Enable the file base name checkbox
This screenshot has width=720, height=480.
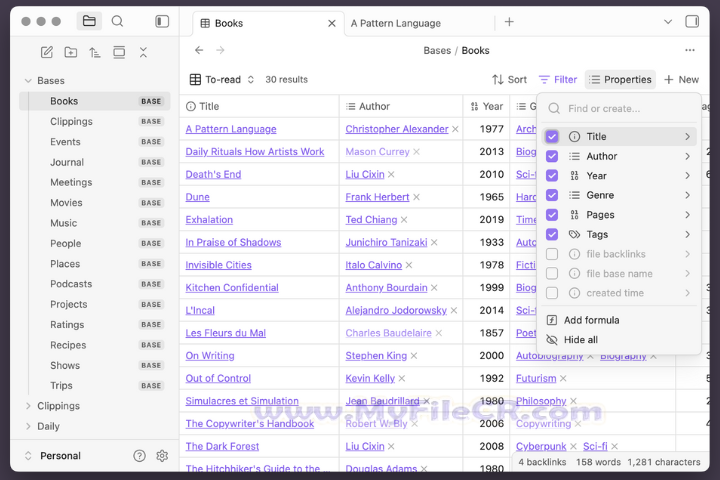(552, 274)
